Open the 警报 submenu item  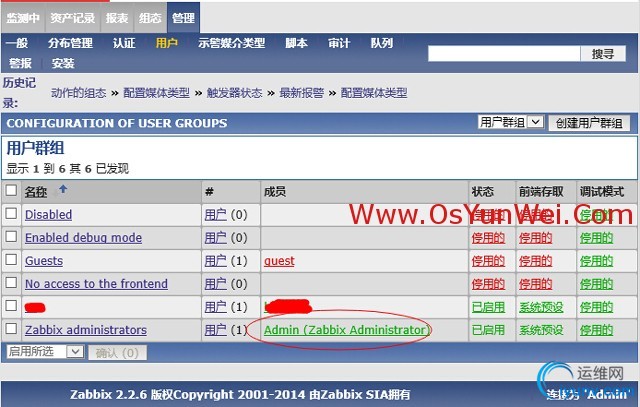20,63
